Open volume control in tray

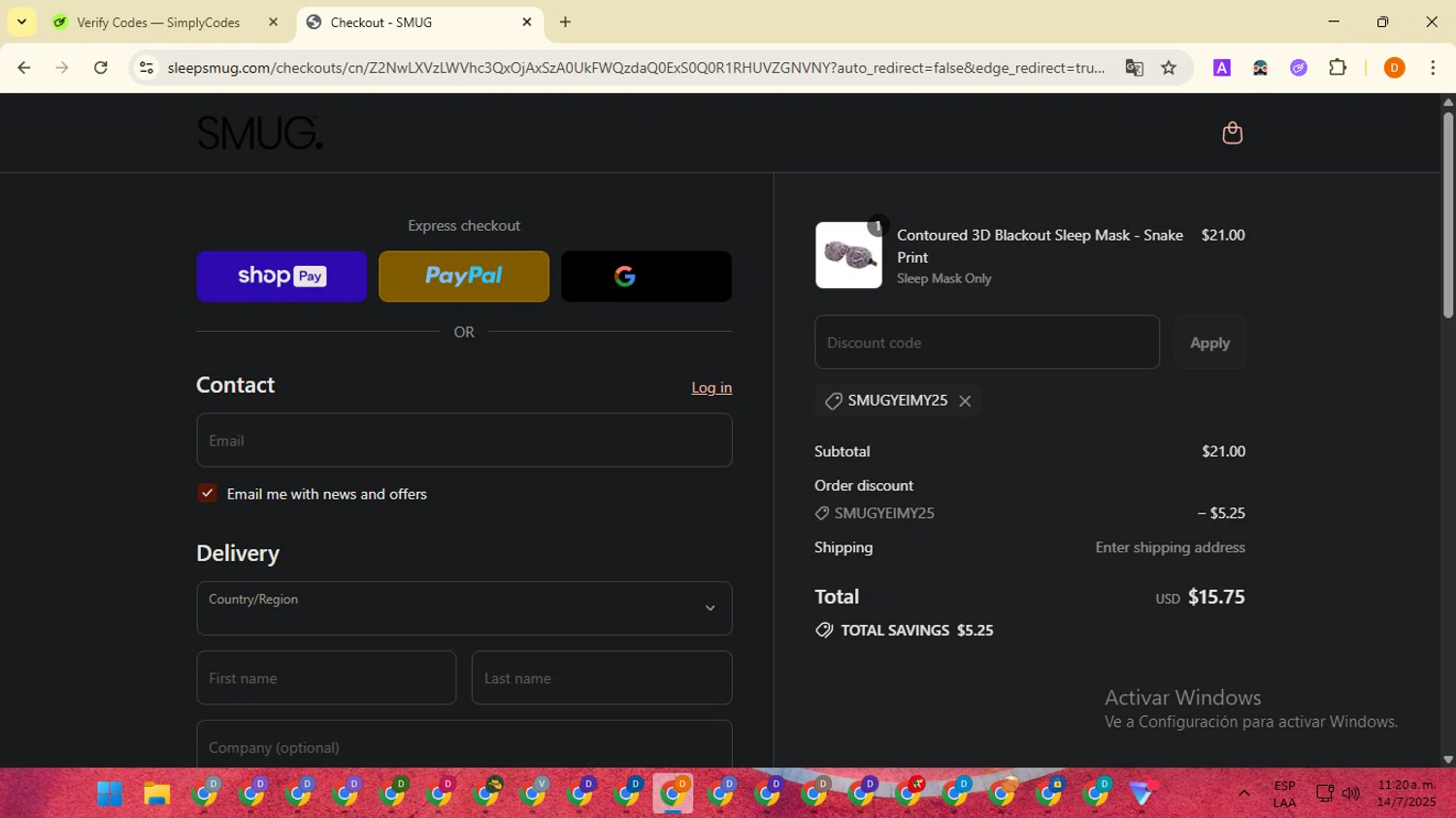click(1350, 794)
